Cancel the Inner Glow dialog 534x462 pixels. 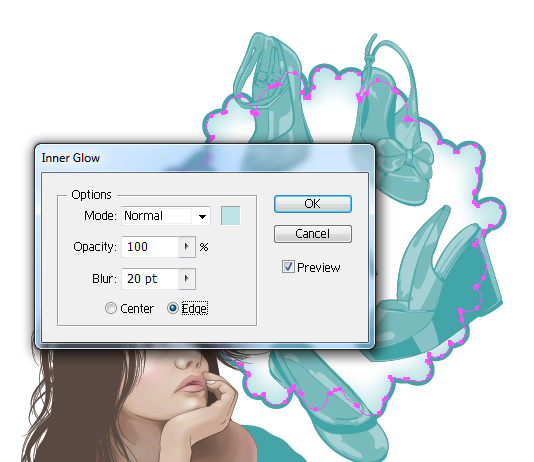point(313,234)
